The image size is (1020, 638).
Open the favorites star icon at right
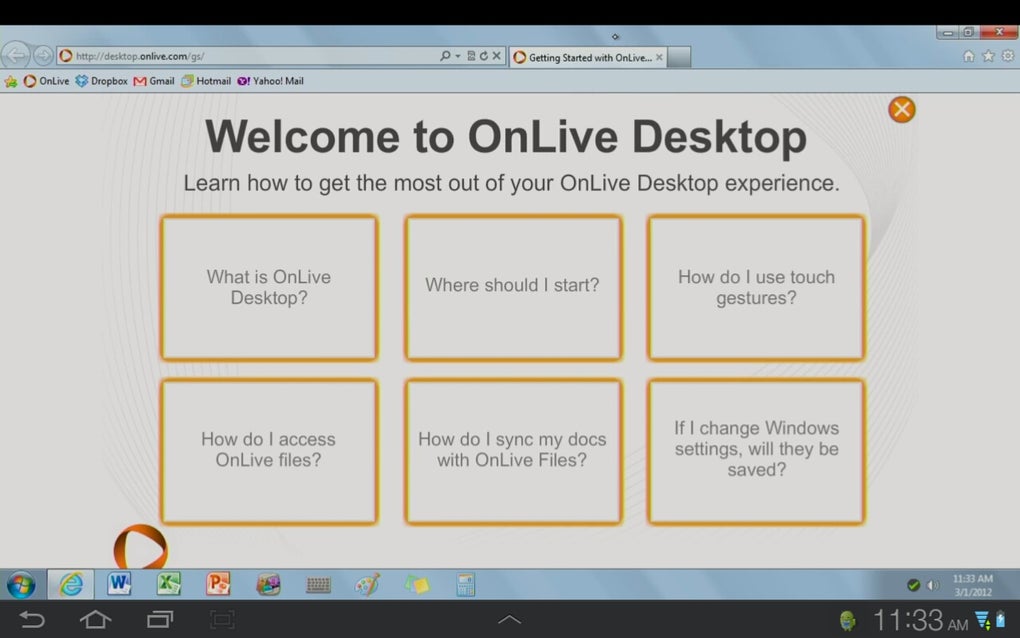point(988,56)
